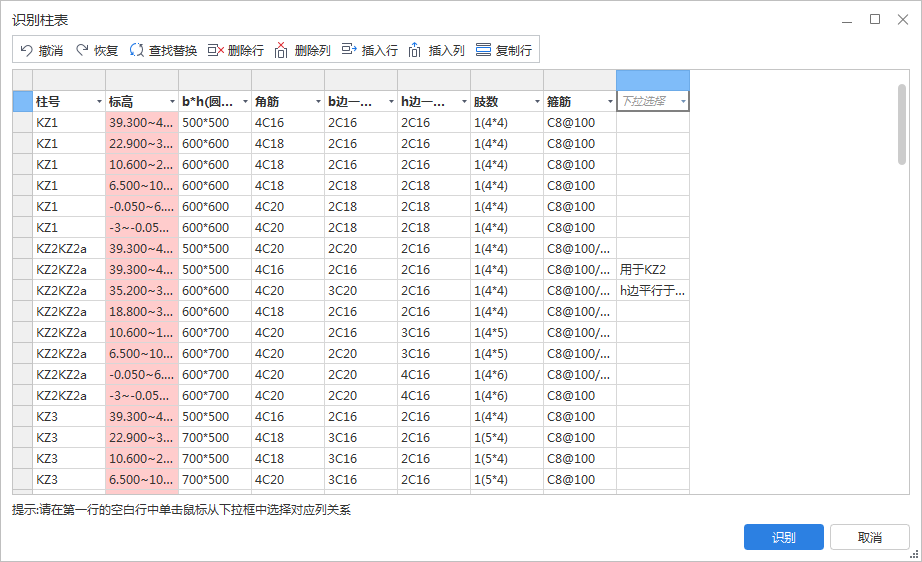This screenshot has height=562, width=922.
Task: Click the C8@100 cell in KZ3 10.600 row
Action: (x=580, y=459)
